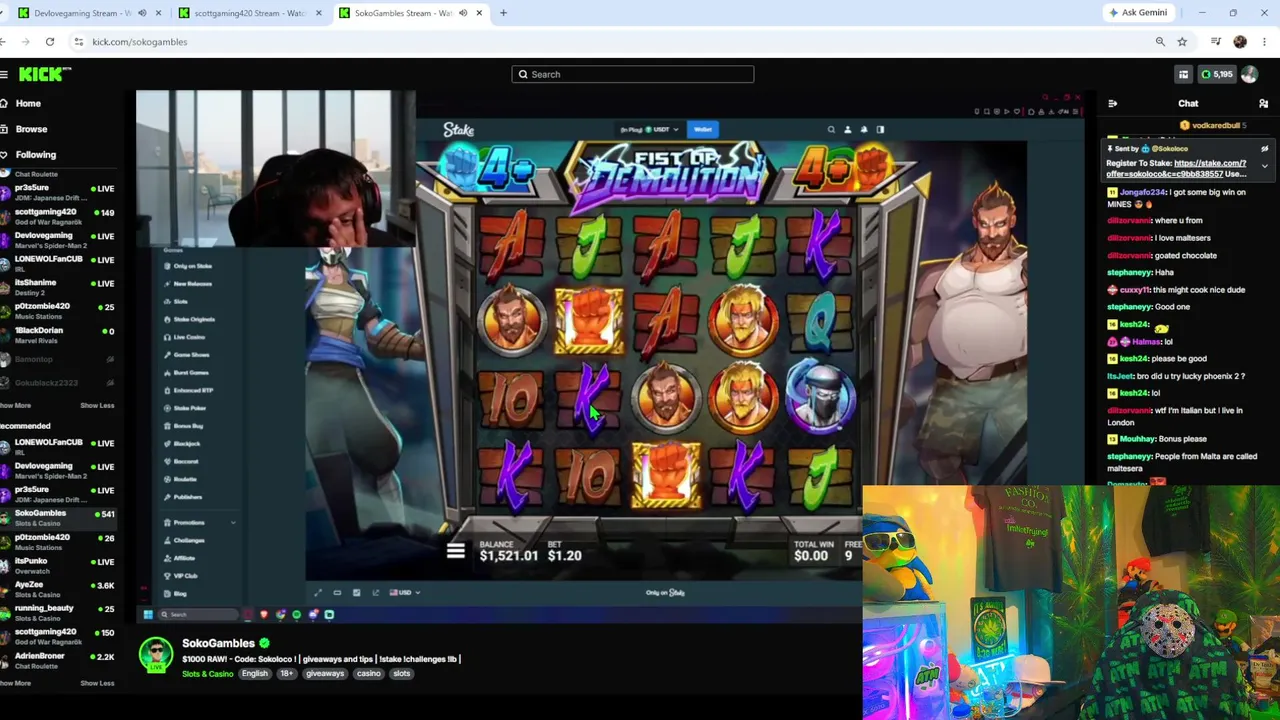The image size is (1280, 720).
Task: Click the KICK logo
Action: (x=45, y=74)
